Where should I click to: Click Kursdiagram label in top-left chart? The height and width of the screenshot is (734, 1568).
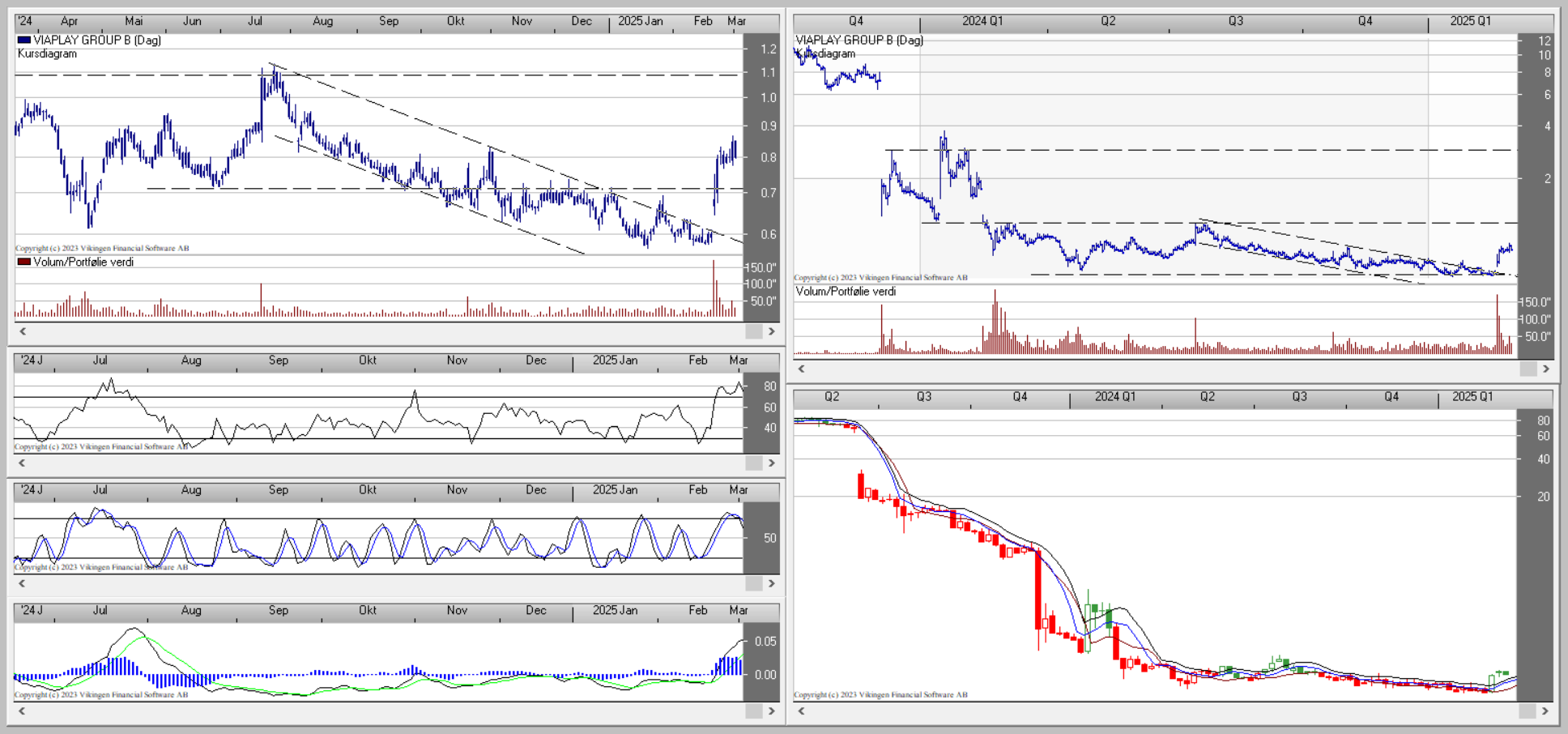point(47,53)
